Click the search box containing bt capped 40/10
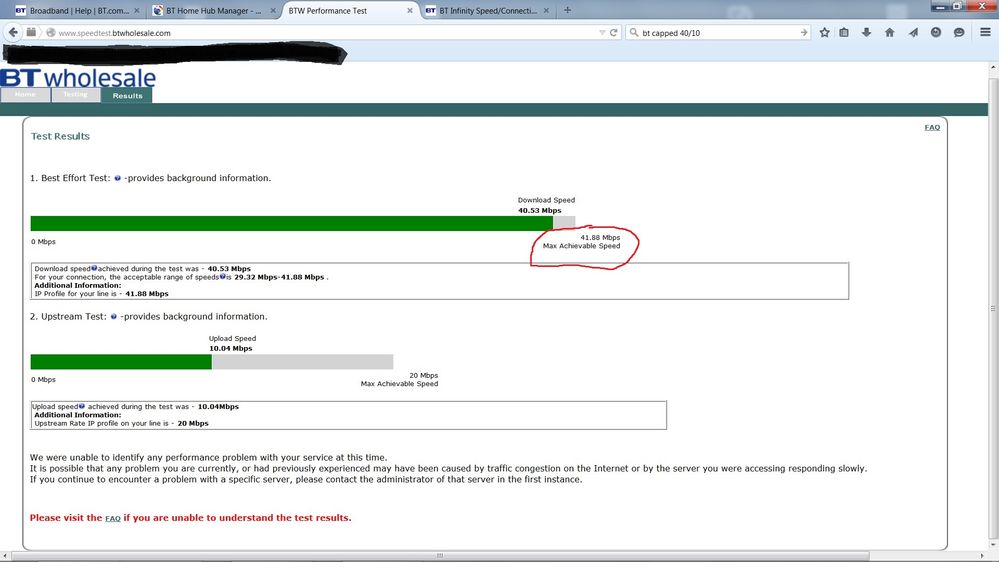Viewport: 999px width, 562px height. pos(719,32)
